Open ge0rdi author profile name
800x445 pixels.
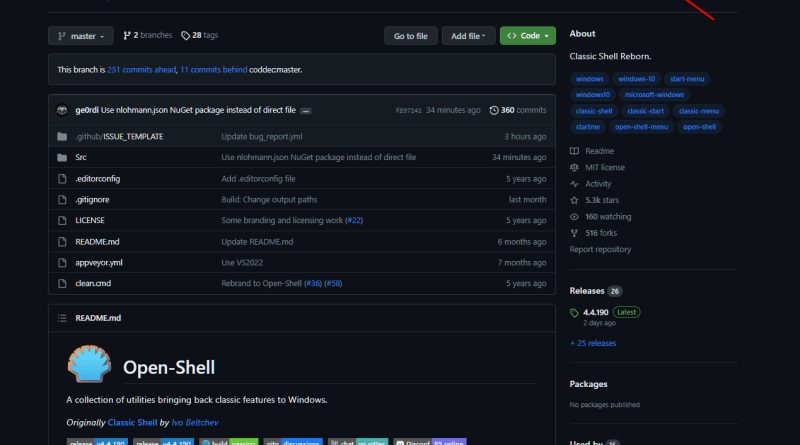coord(87,110)
